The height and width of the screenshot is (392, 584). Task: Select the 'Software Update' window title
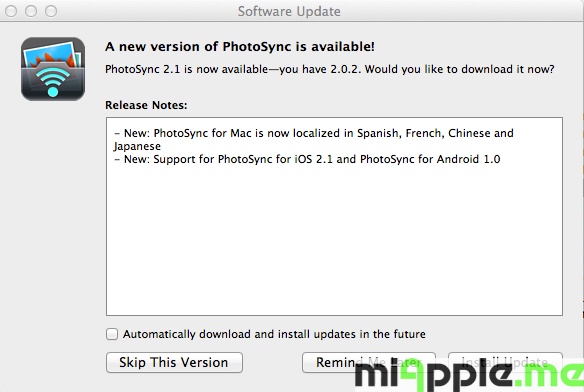pos(289,11)
